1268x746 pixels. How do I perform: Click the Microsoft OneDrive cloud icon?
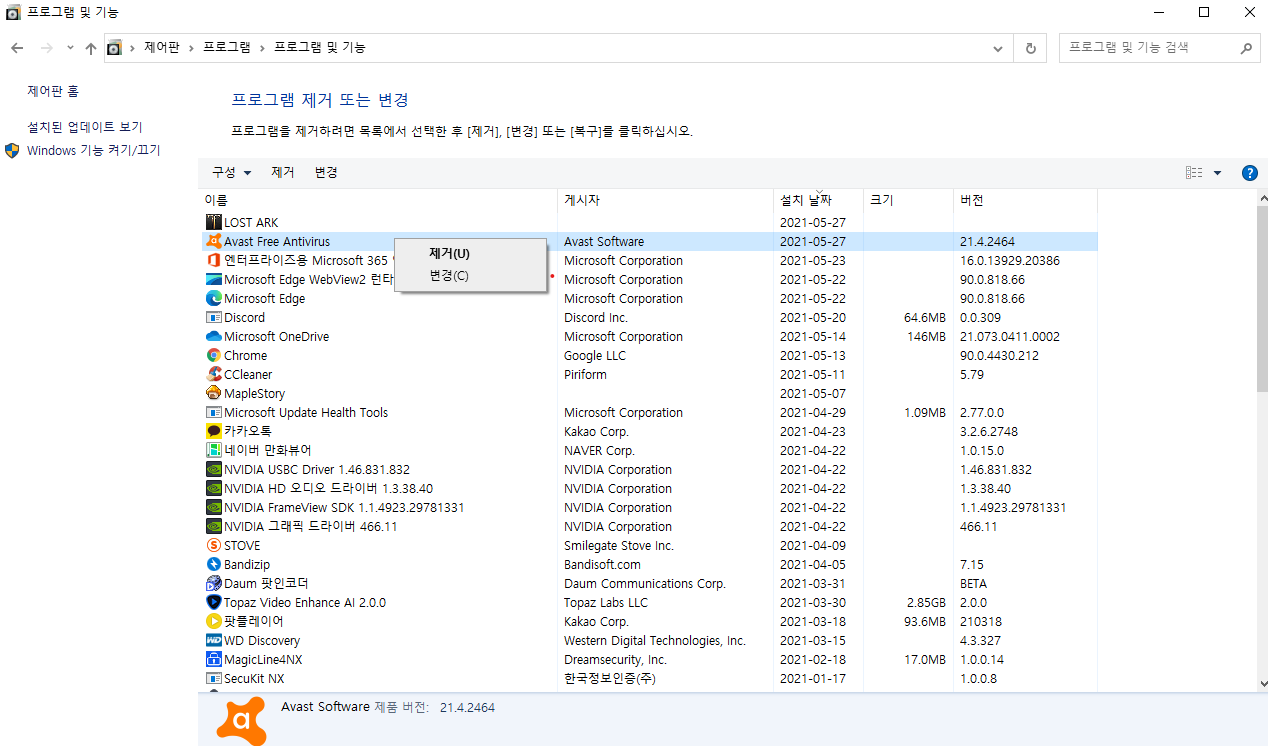213,336
